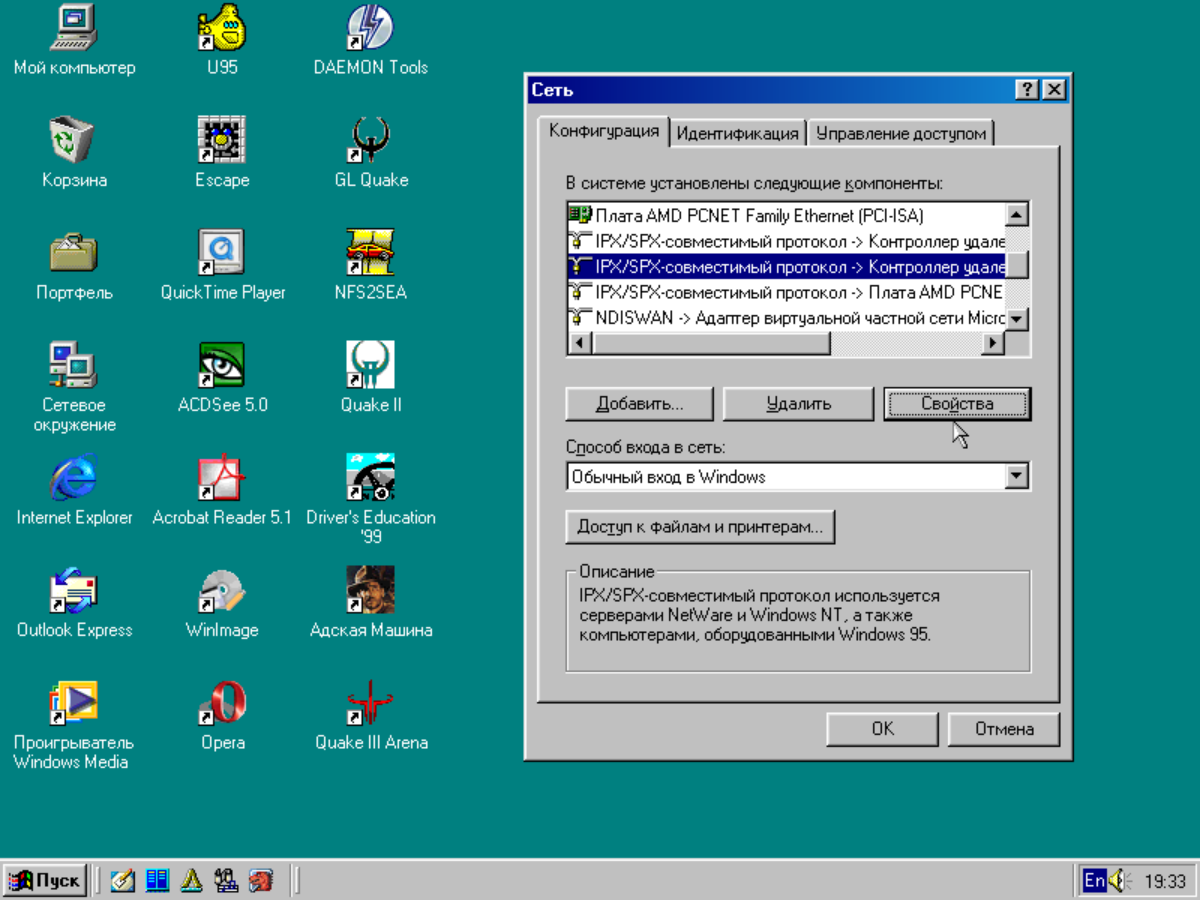Click the horizontal scrollbar right arrow
The image size is (1200, 900).
click(x=992, y=343)
